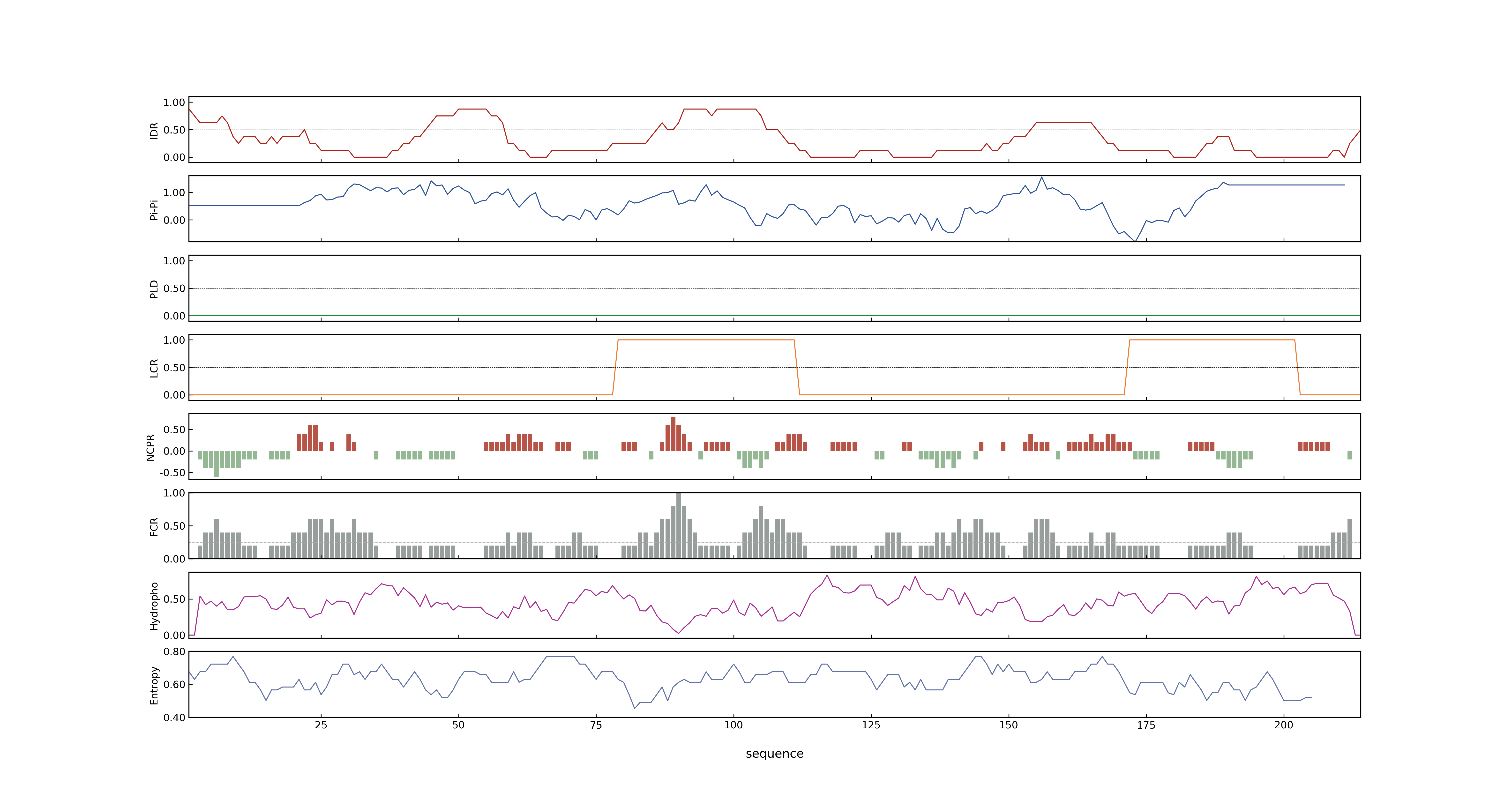
Task: Click the Pi-Pi peak near residue 156
Action: 1042,177
